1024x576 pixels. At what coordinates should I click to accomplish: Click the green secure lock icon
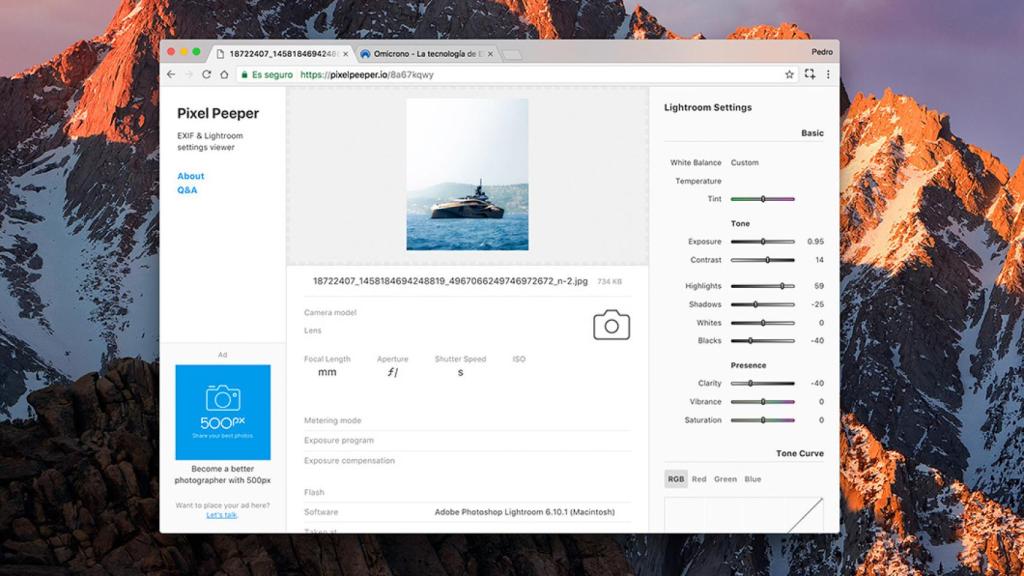[244, 74]
